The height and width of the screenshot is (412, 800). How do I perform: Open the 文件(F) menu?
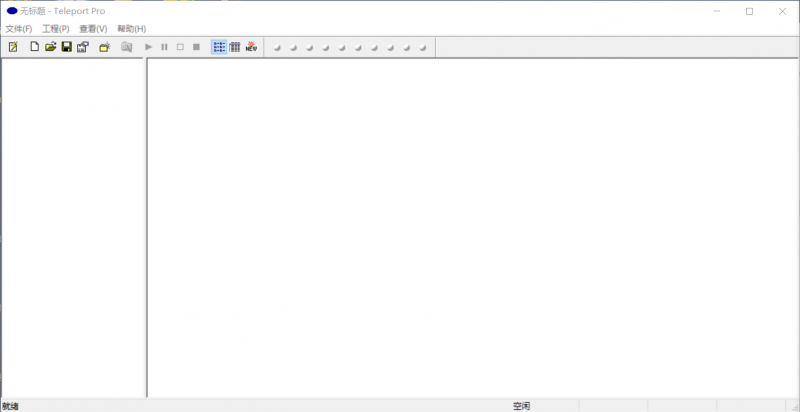click(19, 29)
